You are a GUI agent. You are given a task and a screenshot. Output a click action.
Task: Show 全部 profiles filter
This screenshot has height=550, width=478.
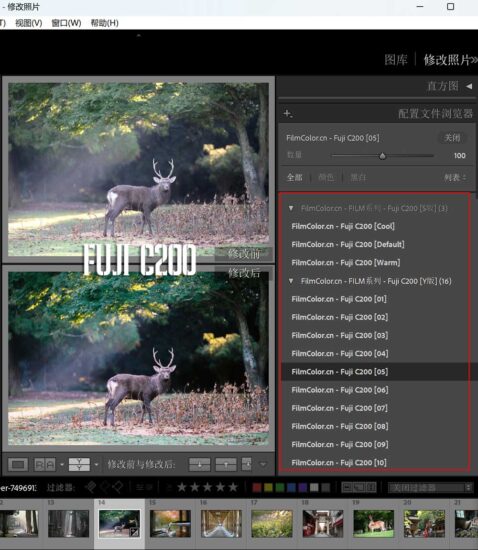pos(294,177)
